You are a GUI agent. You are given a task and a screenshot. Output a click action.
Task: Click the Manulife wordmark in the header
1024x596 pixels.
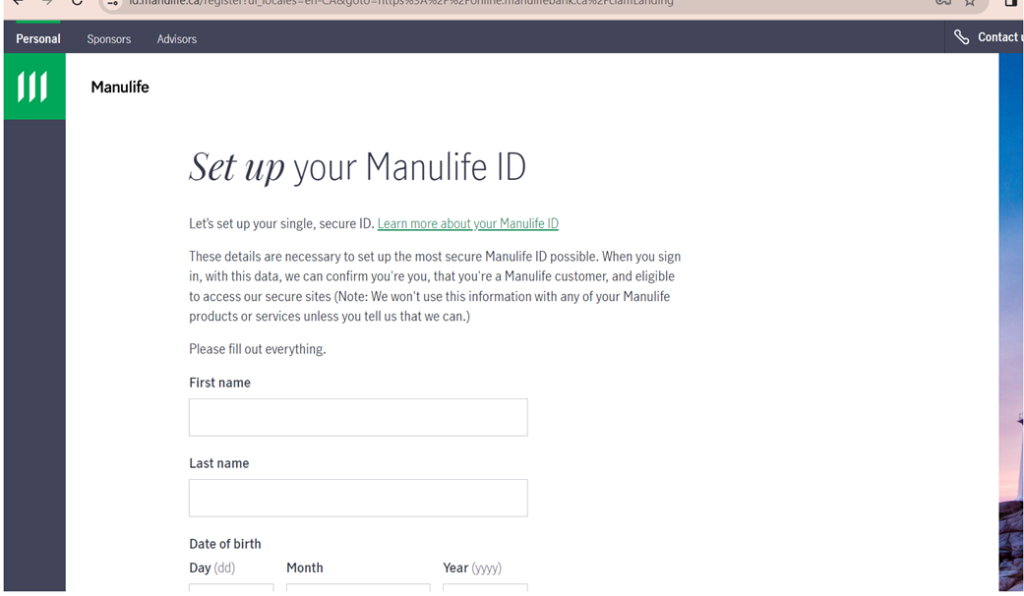pyautogui.click(x=120, y=87)
